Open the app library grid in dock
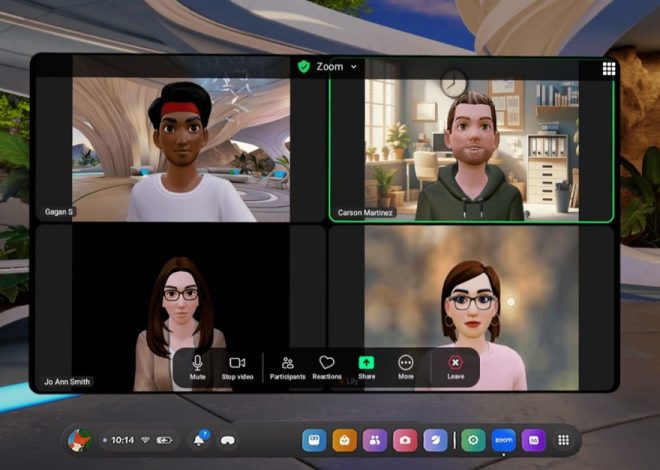The image size is (660, 470). [x=564, y=441]
